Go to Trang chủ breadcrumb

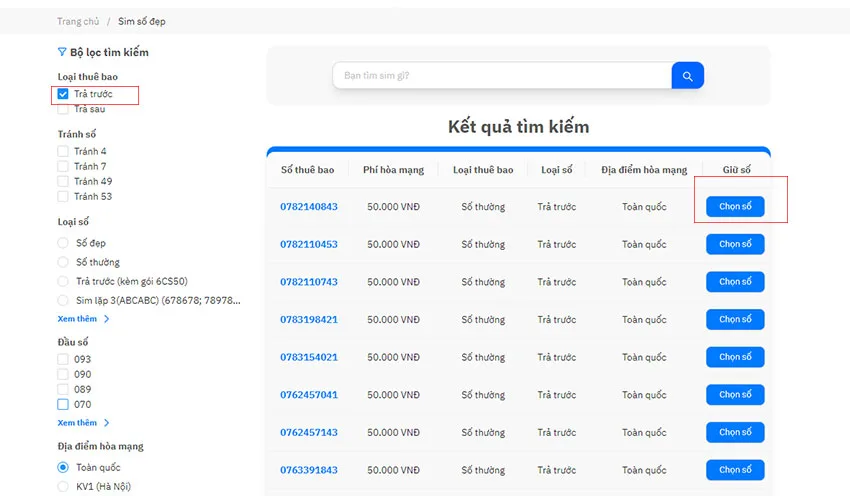tap(78, 21)
